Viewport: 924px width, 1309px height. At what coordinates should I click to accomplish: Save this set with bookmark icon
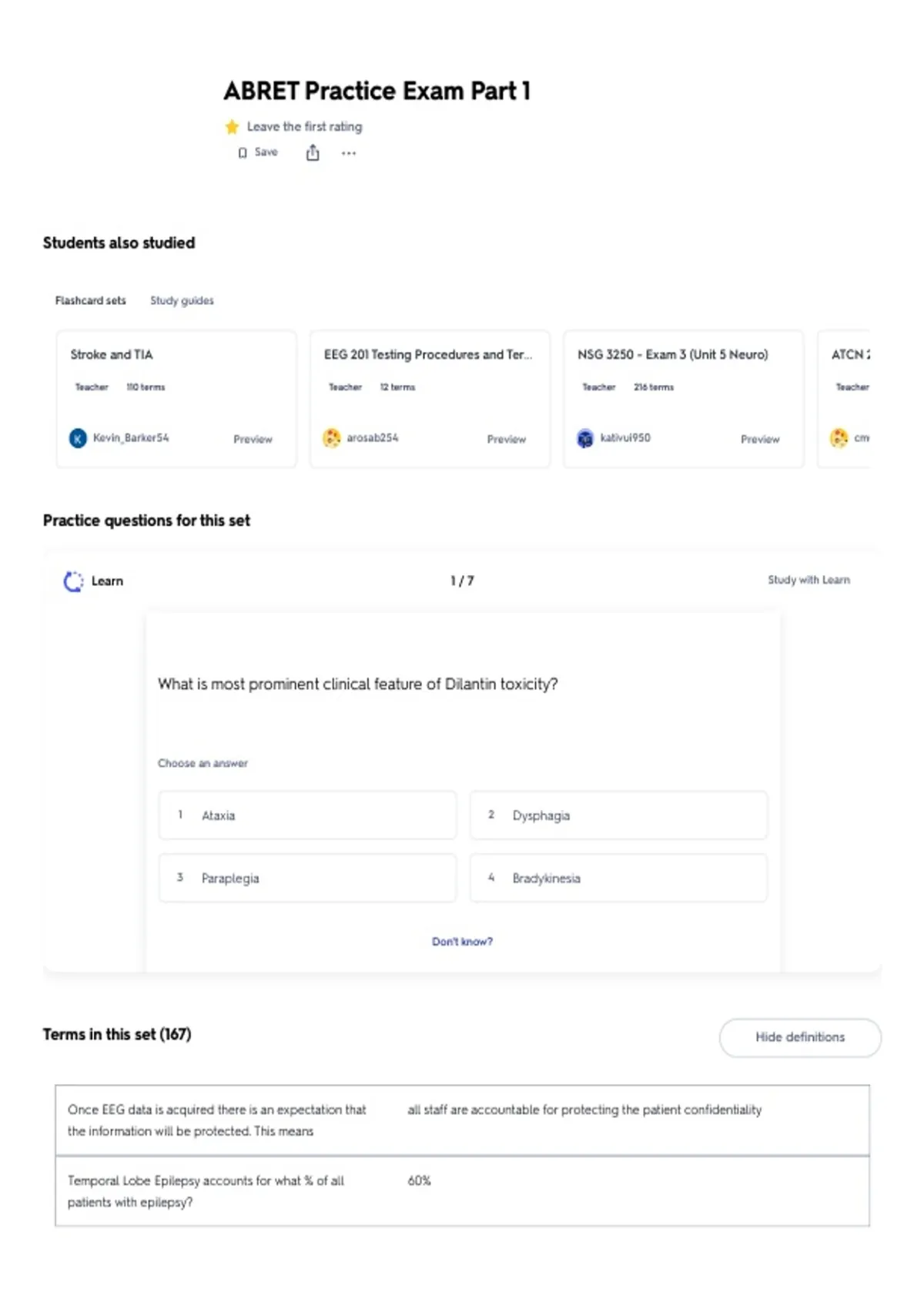[x=258, y=152]
